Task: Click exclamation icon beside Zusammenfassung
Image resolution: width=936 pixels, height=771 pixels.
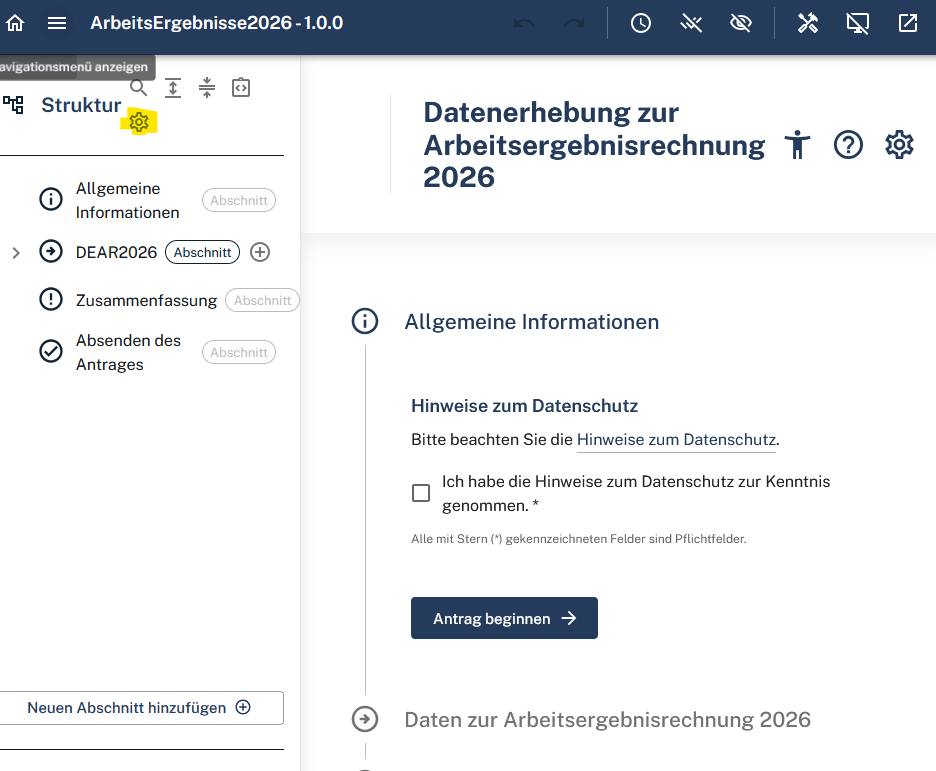Action: coord(51,299)
